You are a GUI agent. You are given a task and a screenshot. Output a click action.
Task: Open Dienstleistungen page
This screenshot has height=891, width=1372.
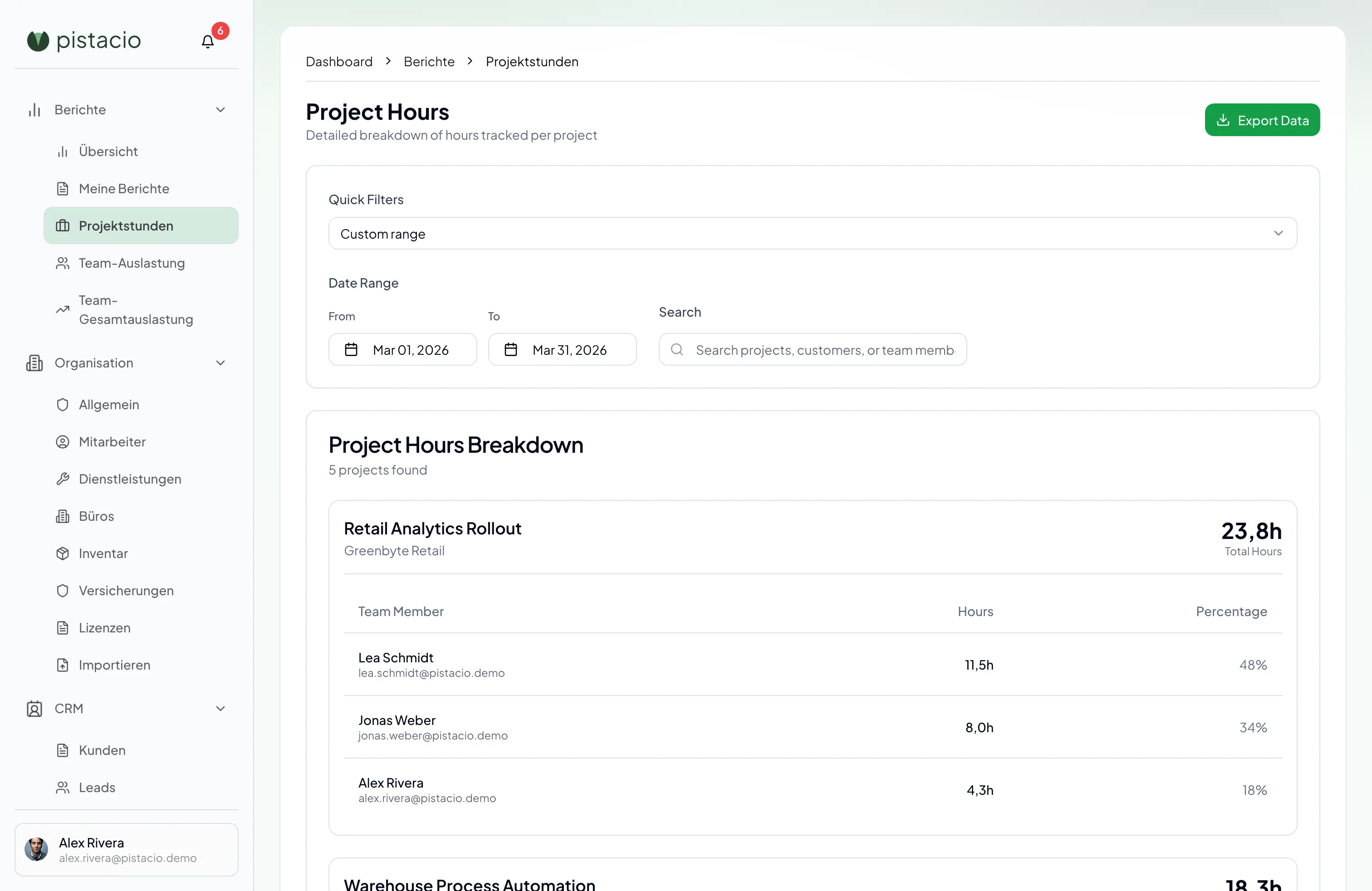[141, 479]
